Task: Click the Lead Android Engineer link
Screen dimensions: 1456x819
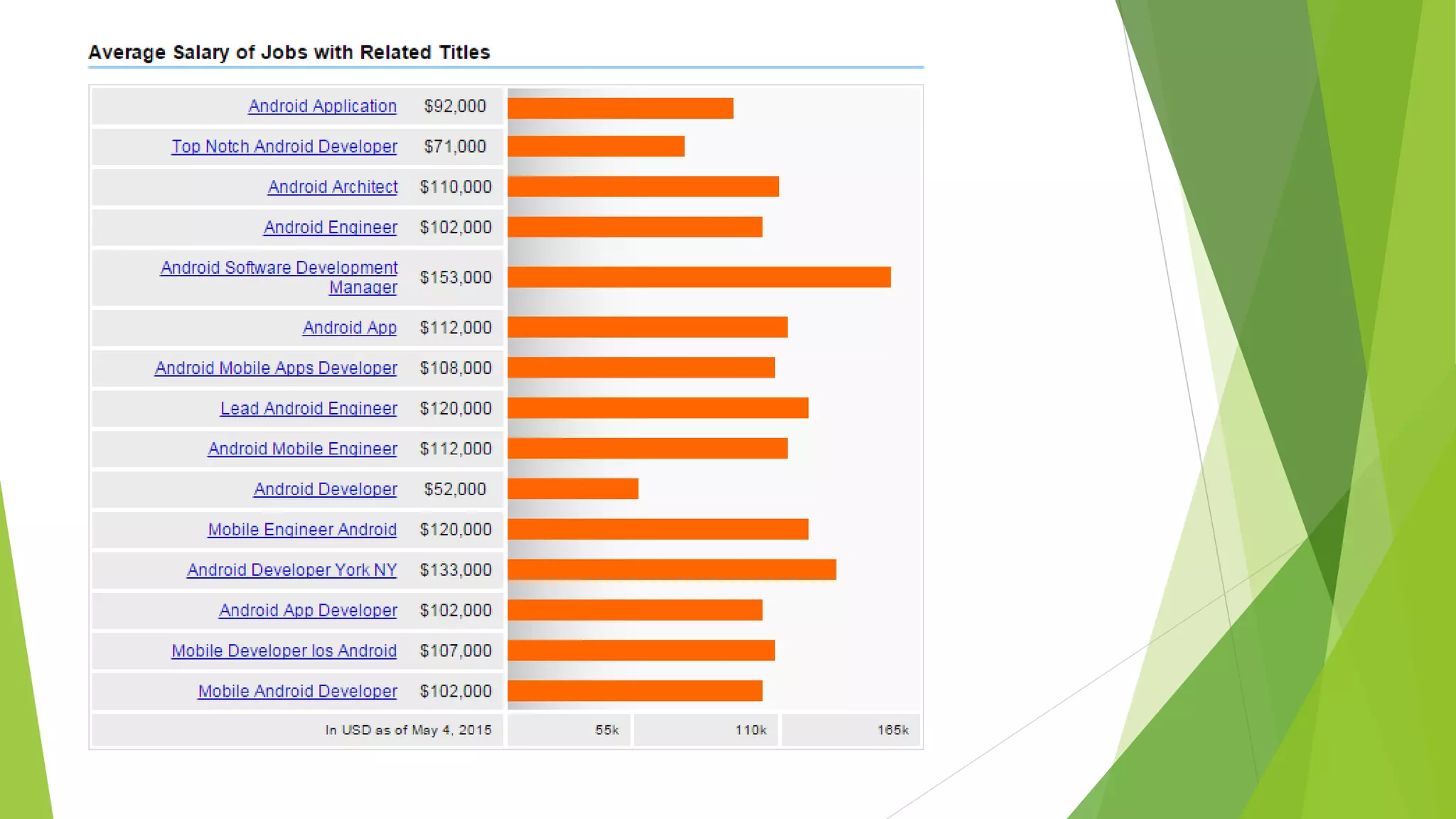Action: click(308, 409)
